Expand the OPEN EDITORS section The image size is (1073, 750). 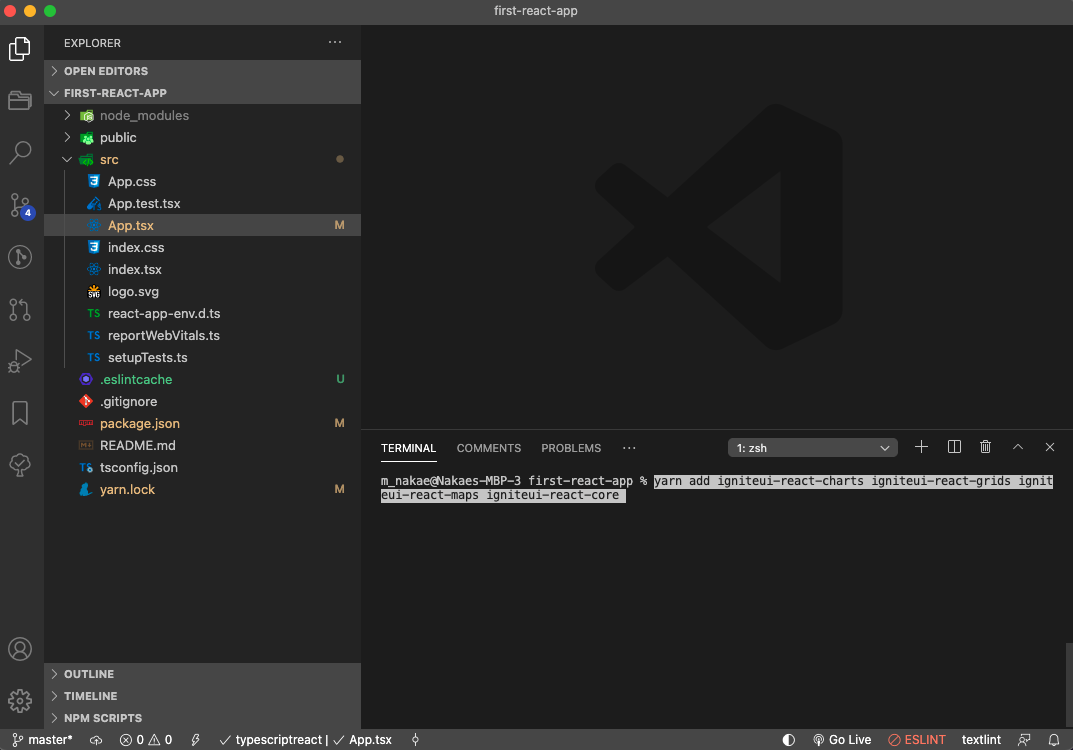tap(105, 71)
